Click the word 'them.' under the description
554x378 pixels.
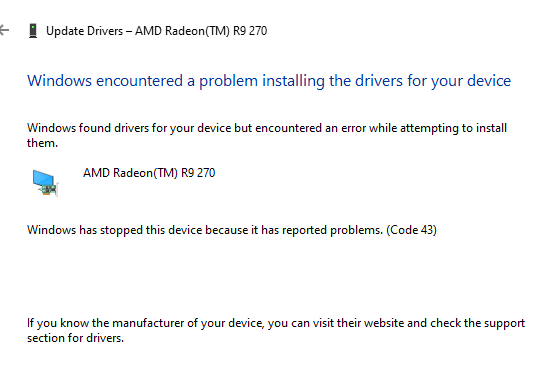[42, 143]
